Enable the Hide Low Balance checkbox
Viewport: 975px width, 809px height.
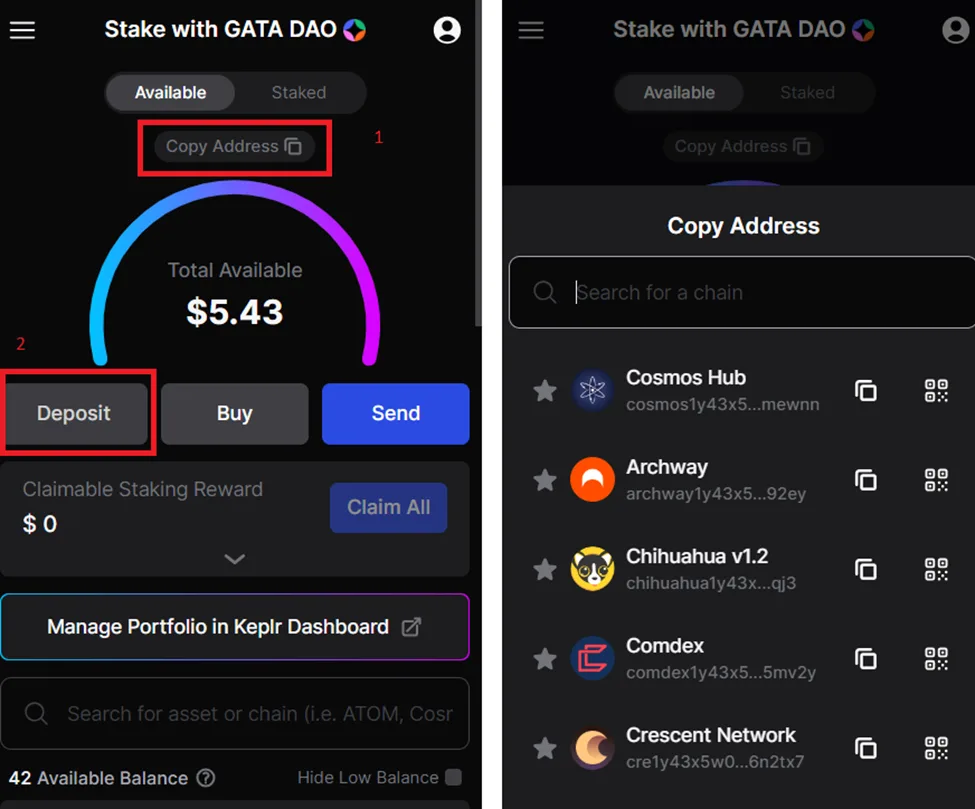click(454, 777)
